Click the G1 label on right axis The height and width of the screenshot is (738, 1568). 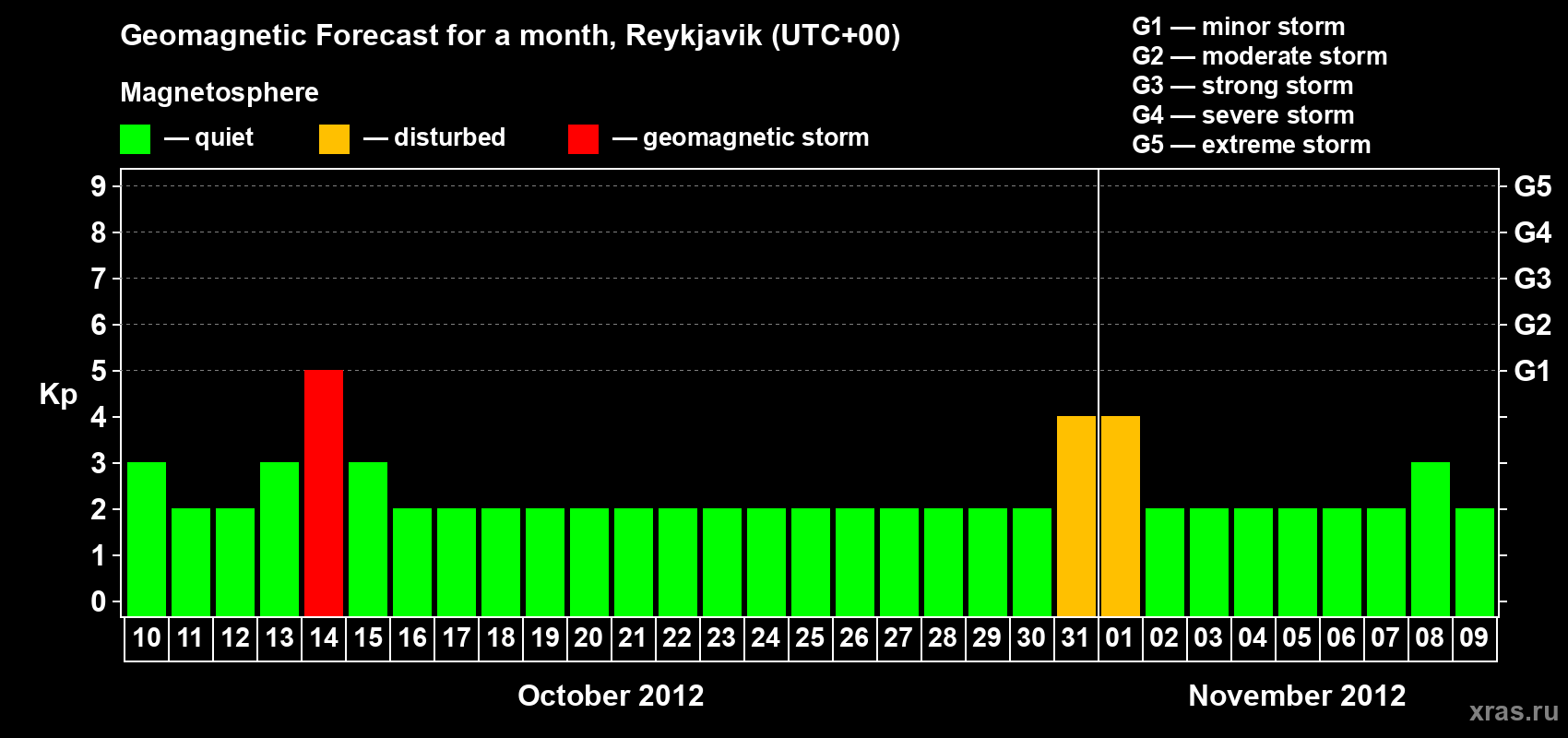click(1532, 371)
